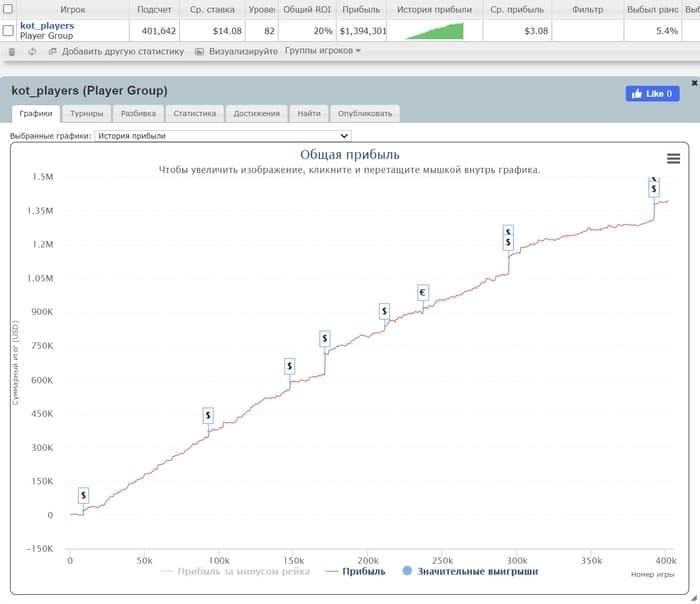Click the История прибыли column header

pyautogui.click(x=434, y=9)
